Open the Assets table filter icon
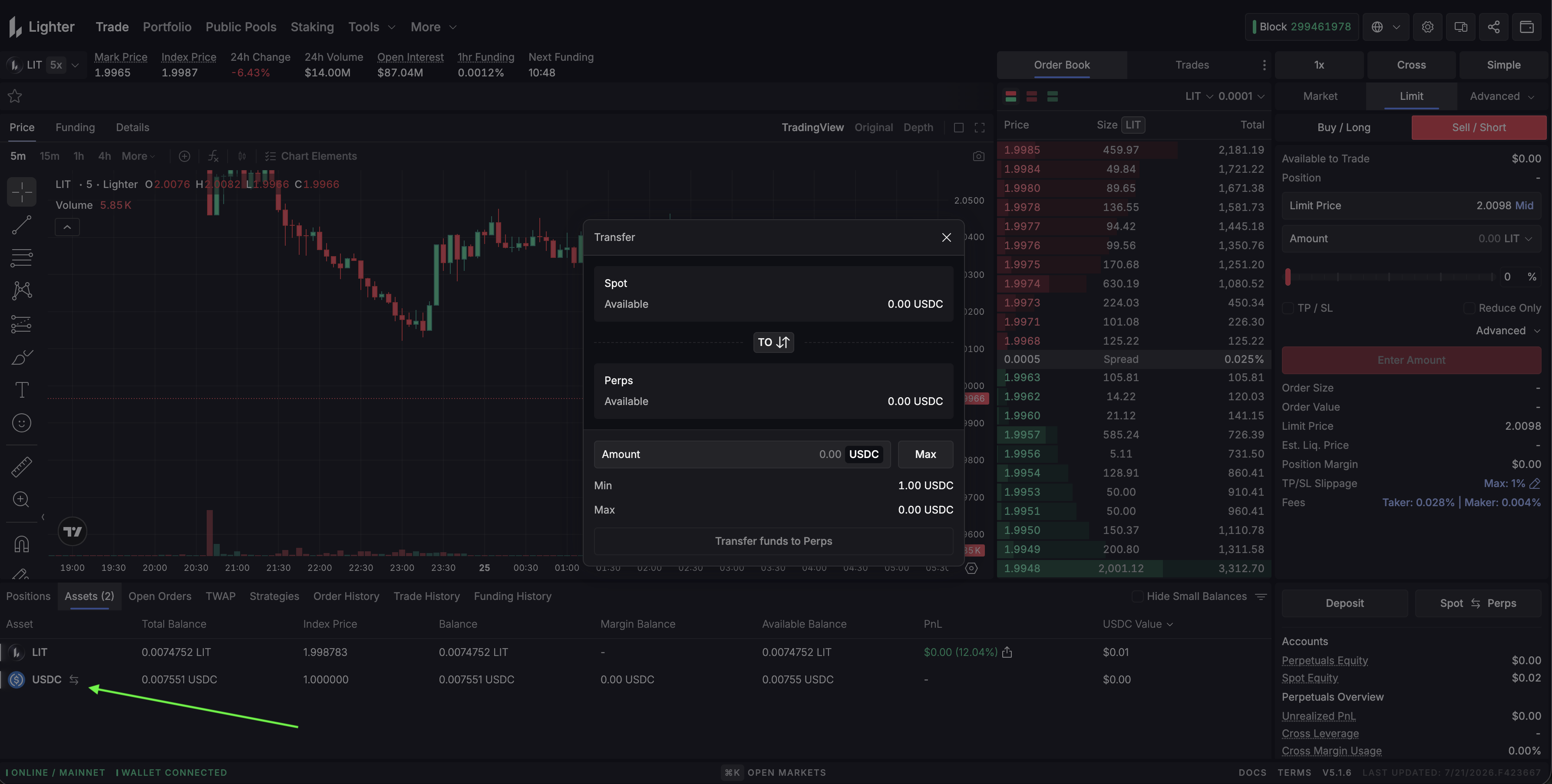The height and width of the screenshot is (784, 1552). coord(1260,597)
